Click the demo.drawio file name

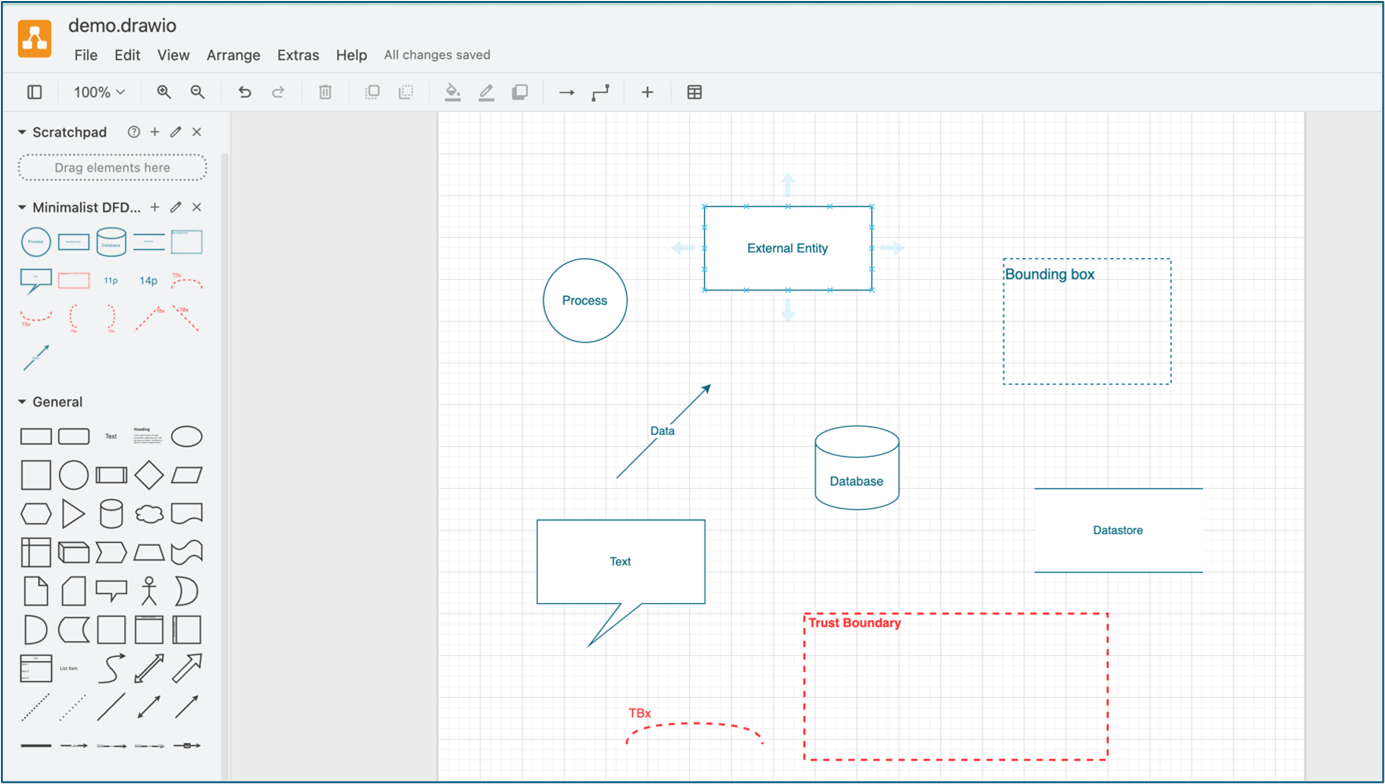122,25
